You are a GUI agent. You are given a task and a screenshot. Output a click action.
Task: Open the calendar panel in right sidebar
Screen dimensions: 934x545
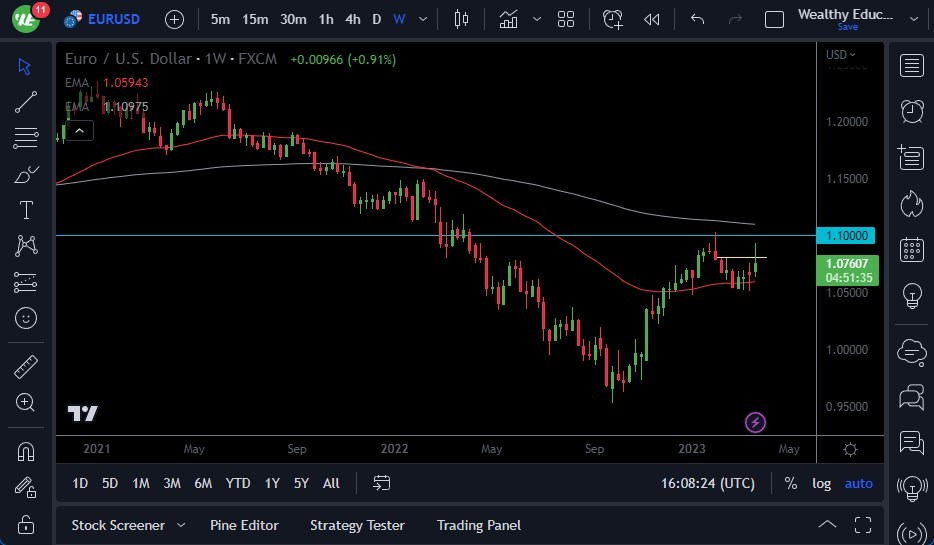click(x=911, y=249)
